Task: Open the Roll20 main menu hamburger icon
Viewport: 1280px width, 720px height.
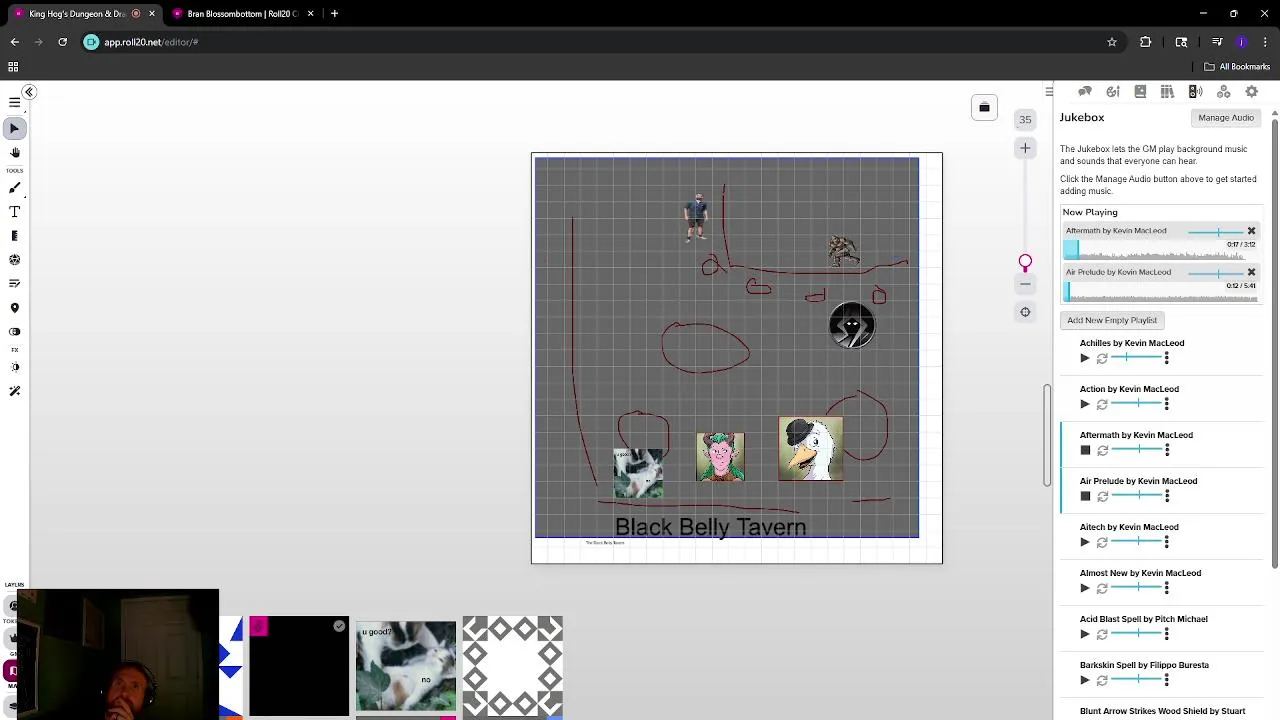Action: [14, 102]
